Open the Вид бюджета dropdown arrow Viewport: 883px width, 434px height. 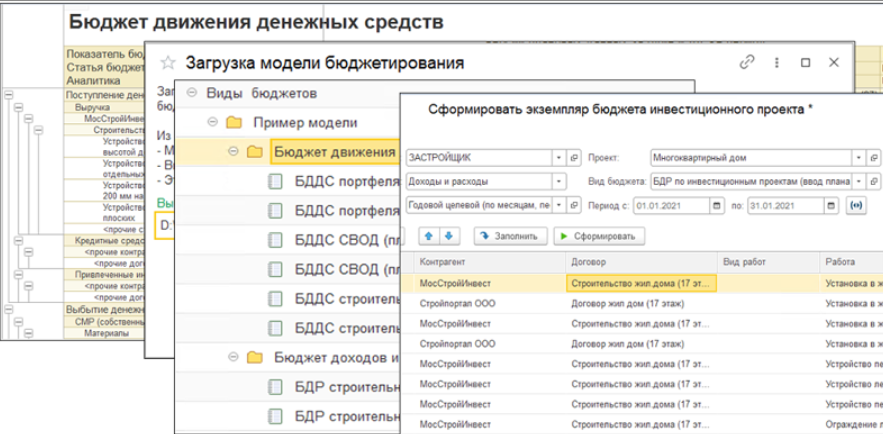[x=858, y=182]
